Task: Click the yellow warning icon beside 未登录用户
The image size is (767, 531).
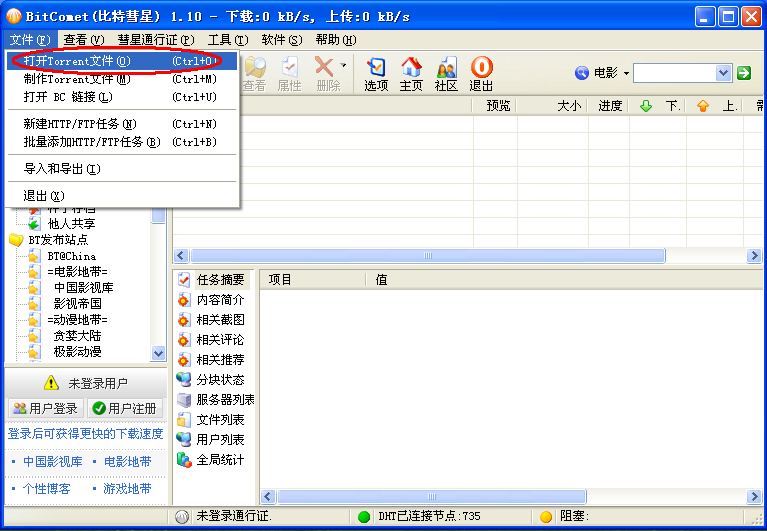Action: 51,383
